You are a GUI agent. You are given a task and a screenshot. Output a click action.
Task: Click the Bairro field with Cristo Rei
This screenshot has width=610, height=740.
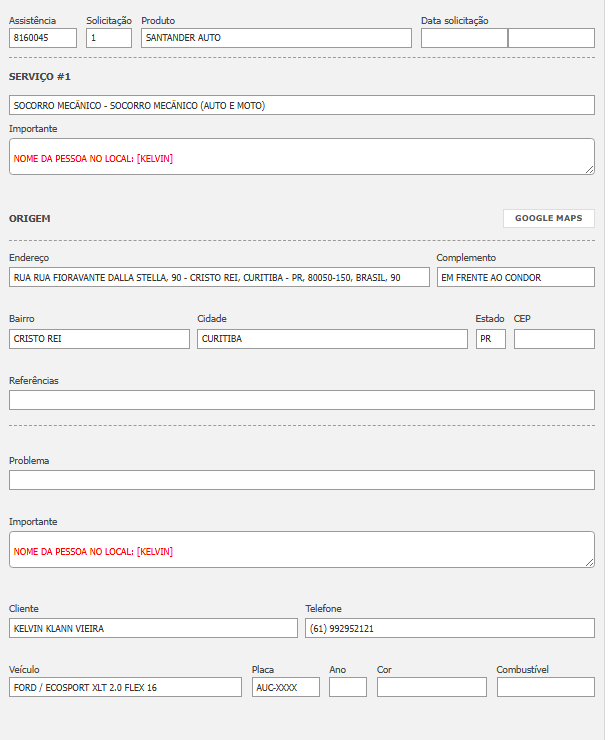pos(99,339)
